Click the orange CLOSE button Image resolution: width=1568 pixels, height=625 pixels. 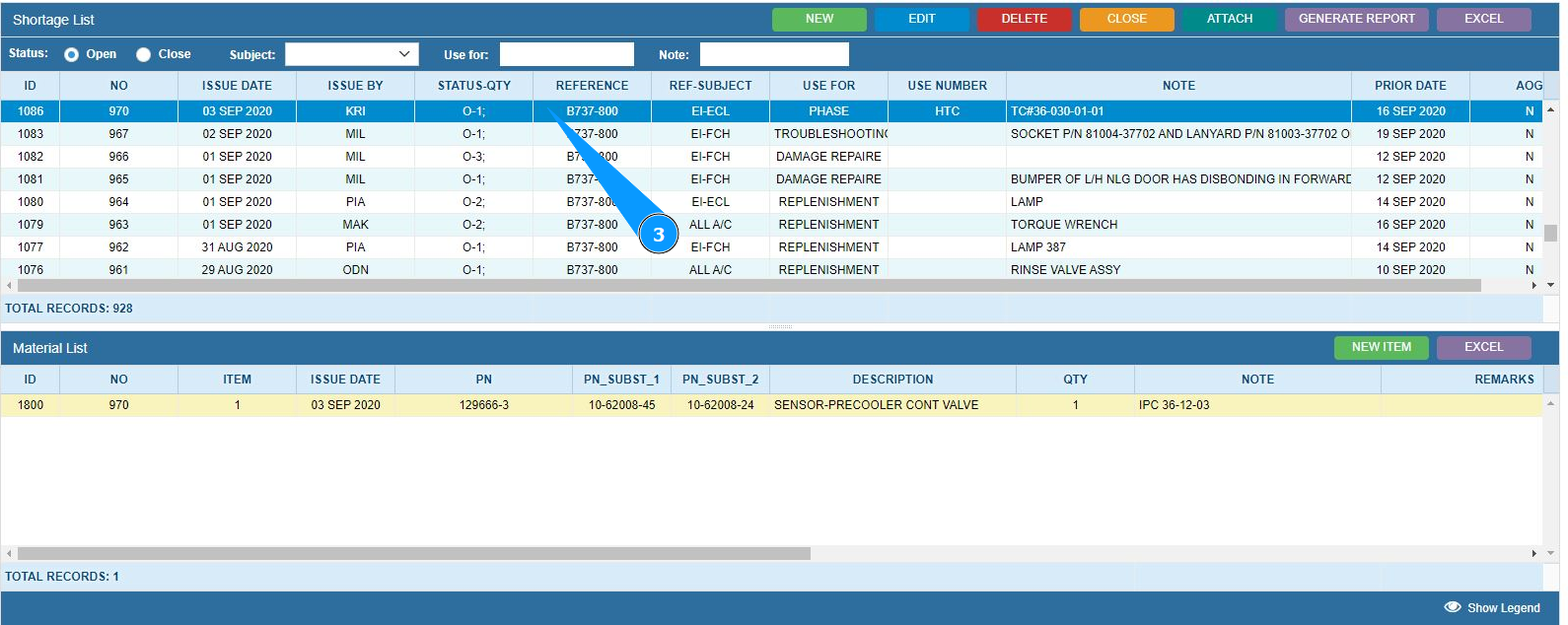click(x=1126, y=19)
